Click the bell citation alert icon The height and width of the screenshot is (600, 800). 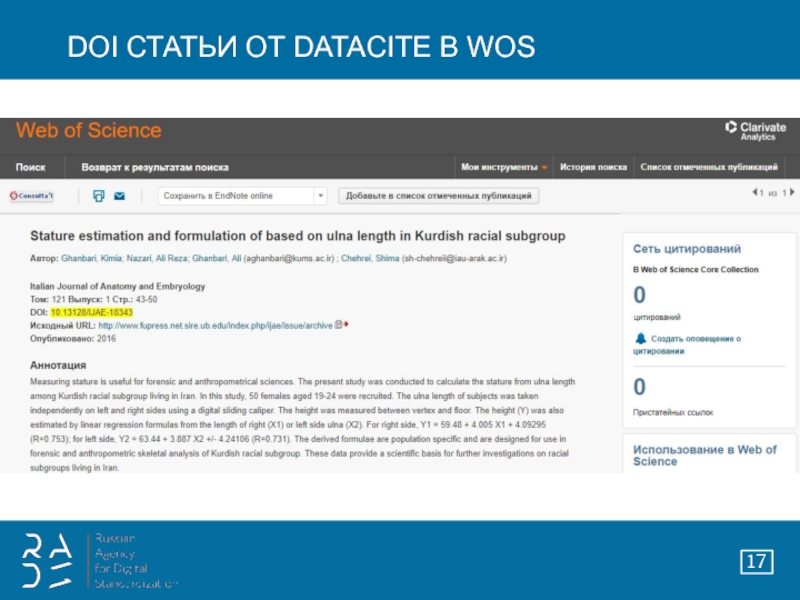[640, 338]
